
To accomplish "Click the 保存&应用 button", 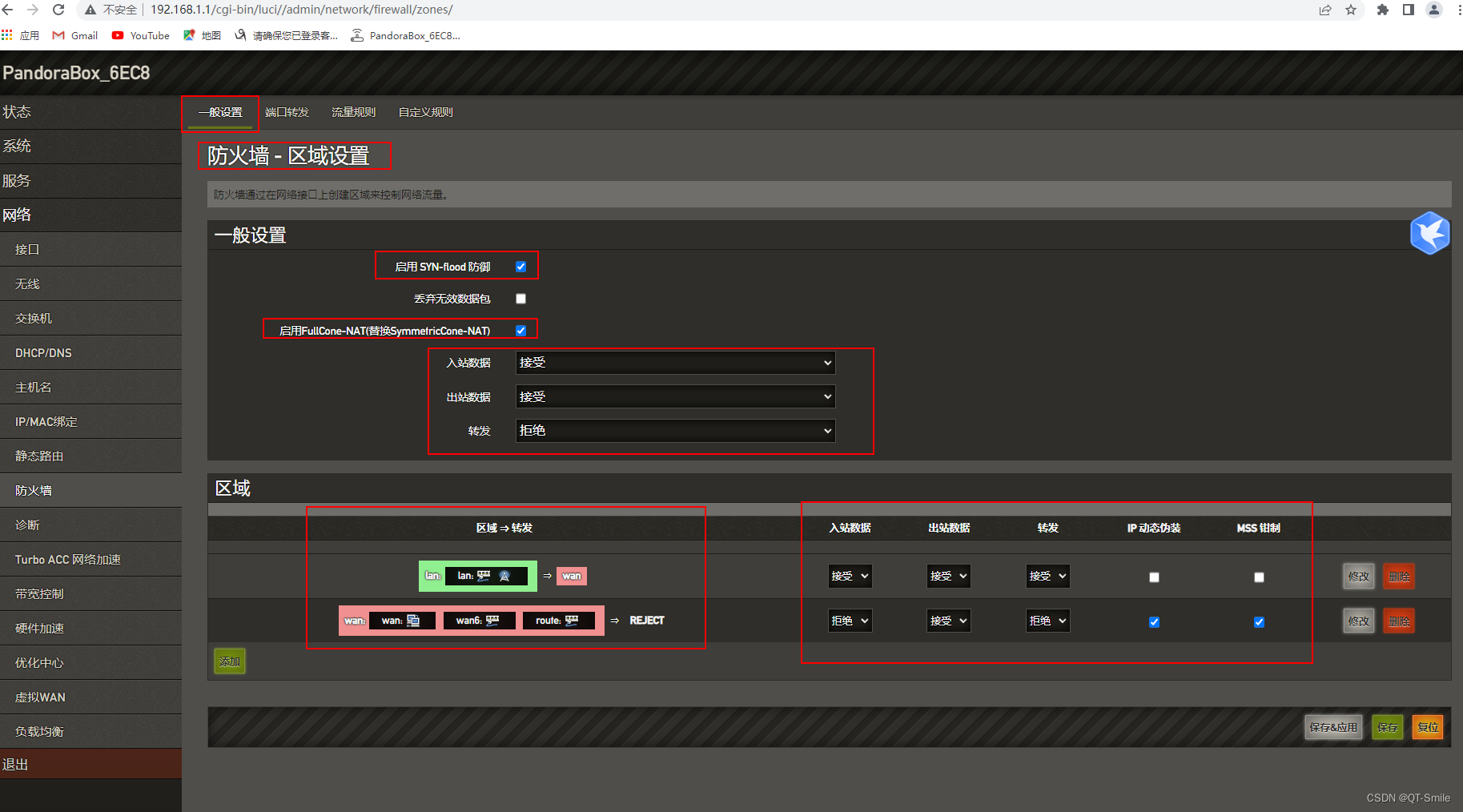I will [x=1332, y=727].
